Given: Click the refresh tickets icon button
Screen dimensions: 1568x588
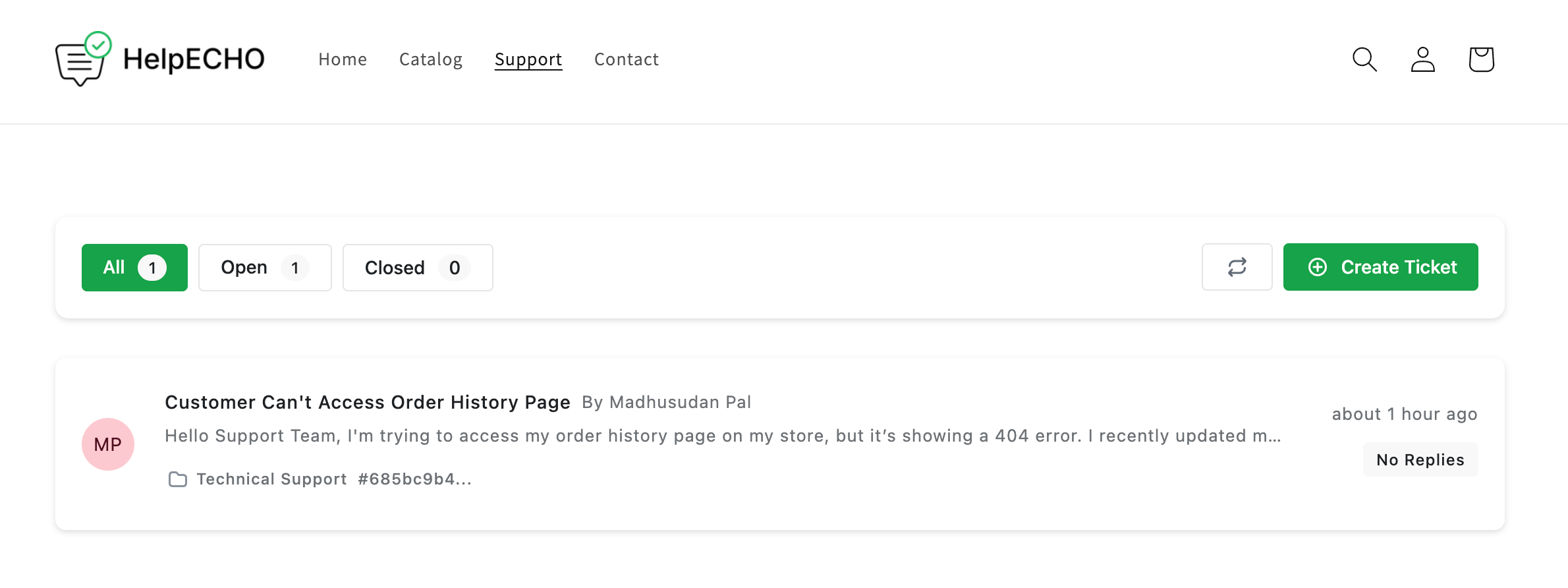Looking at the screenshot, I should pyautogui.click(x=1237, y=267).
